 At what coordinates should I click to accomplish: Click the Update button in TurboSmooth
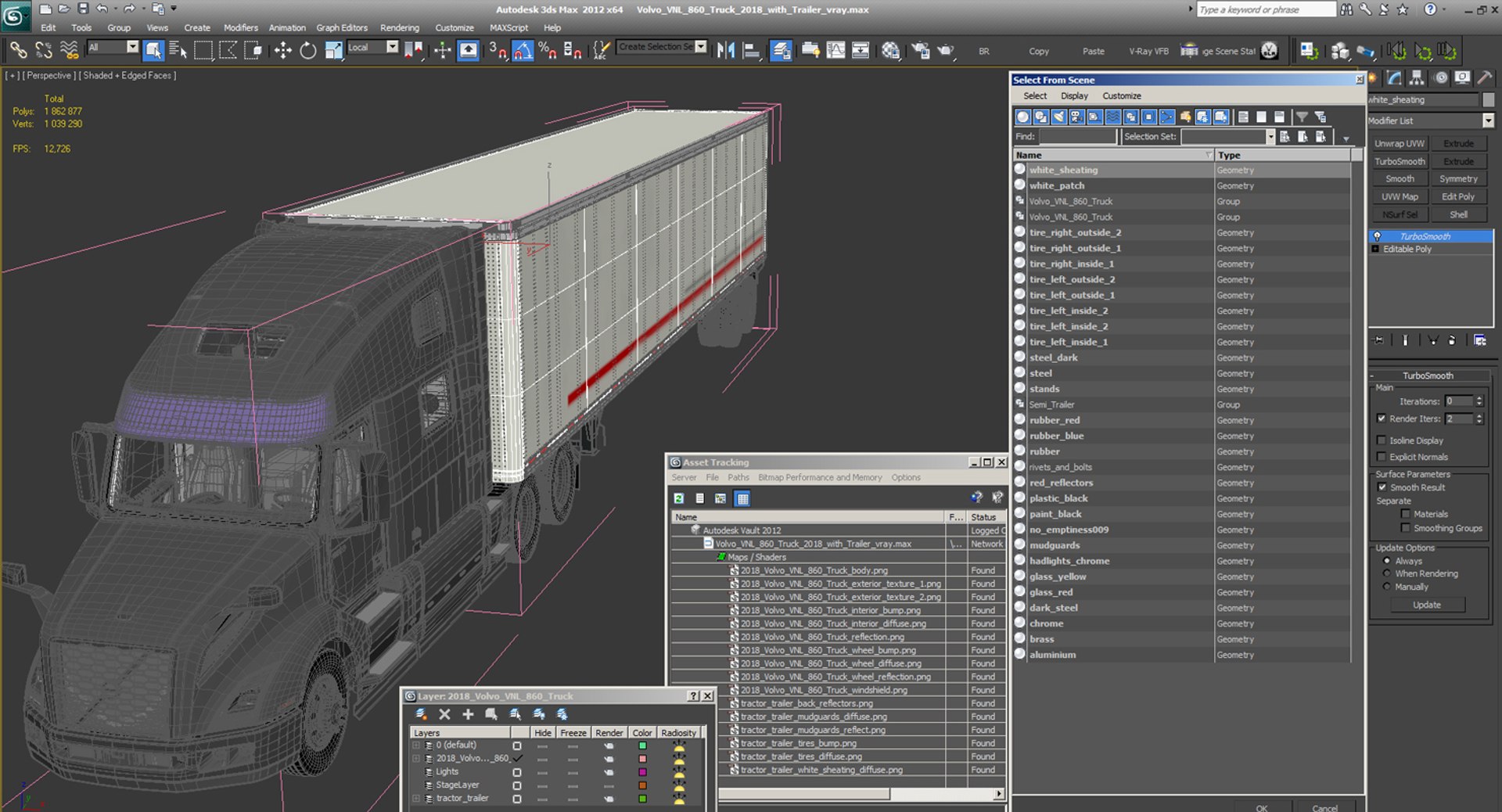(1427, 605)
